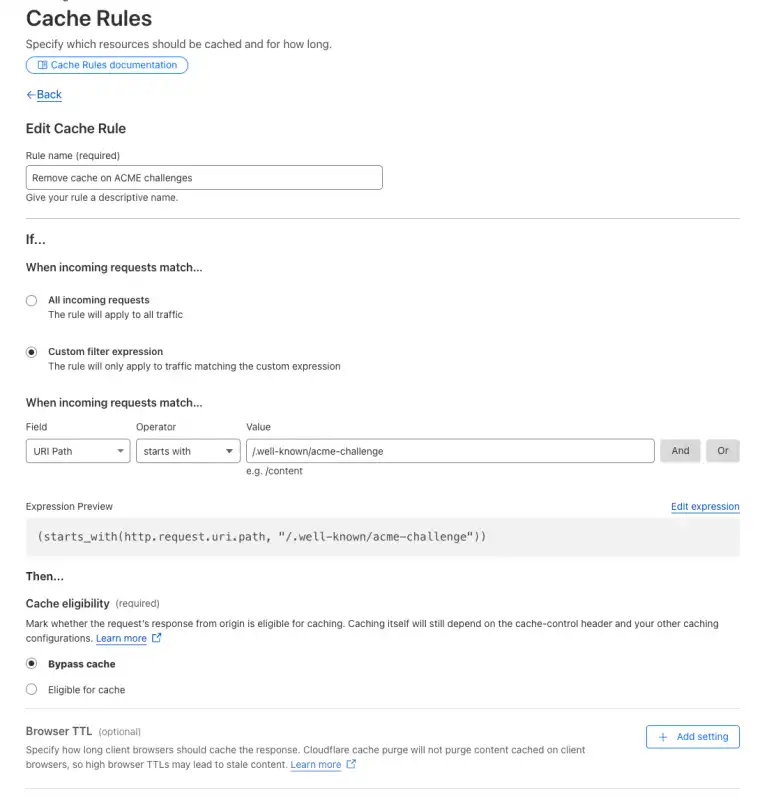The width and height of the screenshot is (776, 800).
Task: Go Back to the rules list
Action: click(49, 94)
